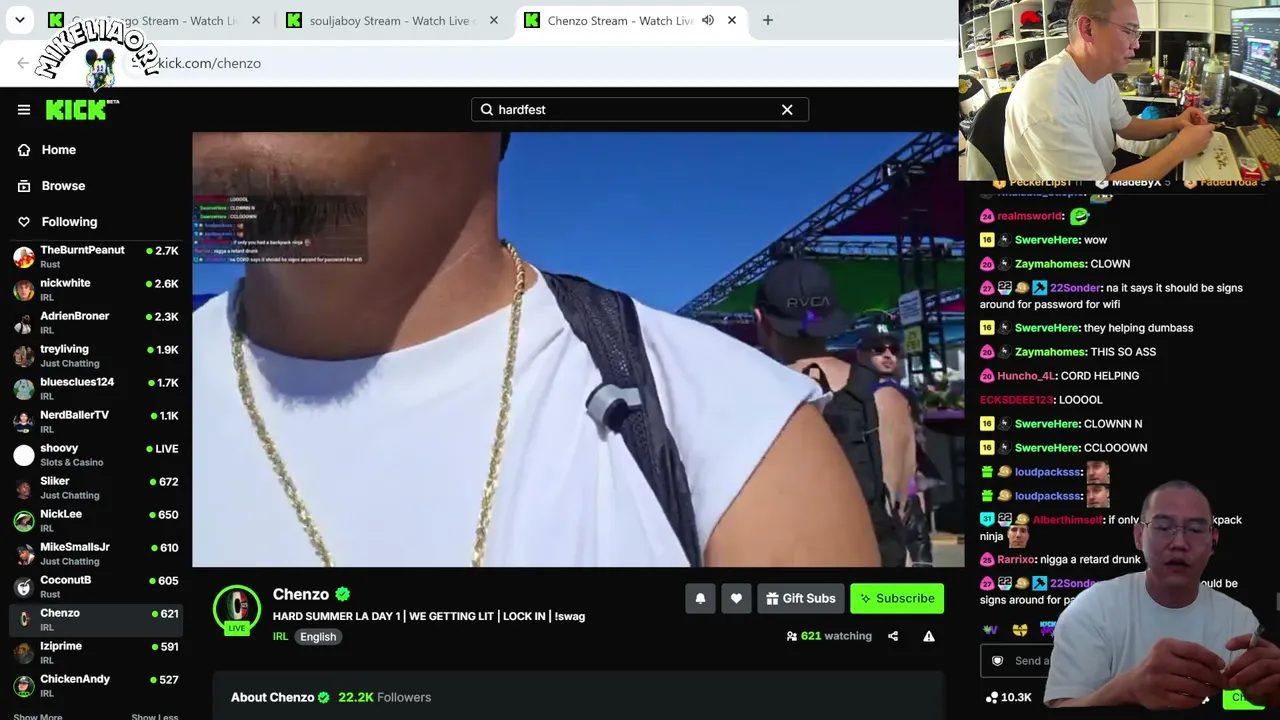This screenshot has width=1280, height=720.
Task: Open TheBurntPeanut channel
Action: click(96, 257)
